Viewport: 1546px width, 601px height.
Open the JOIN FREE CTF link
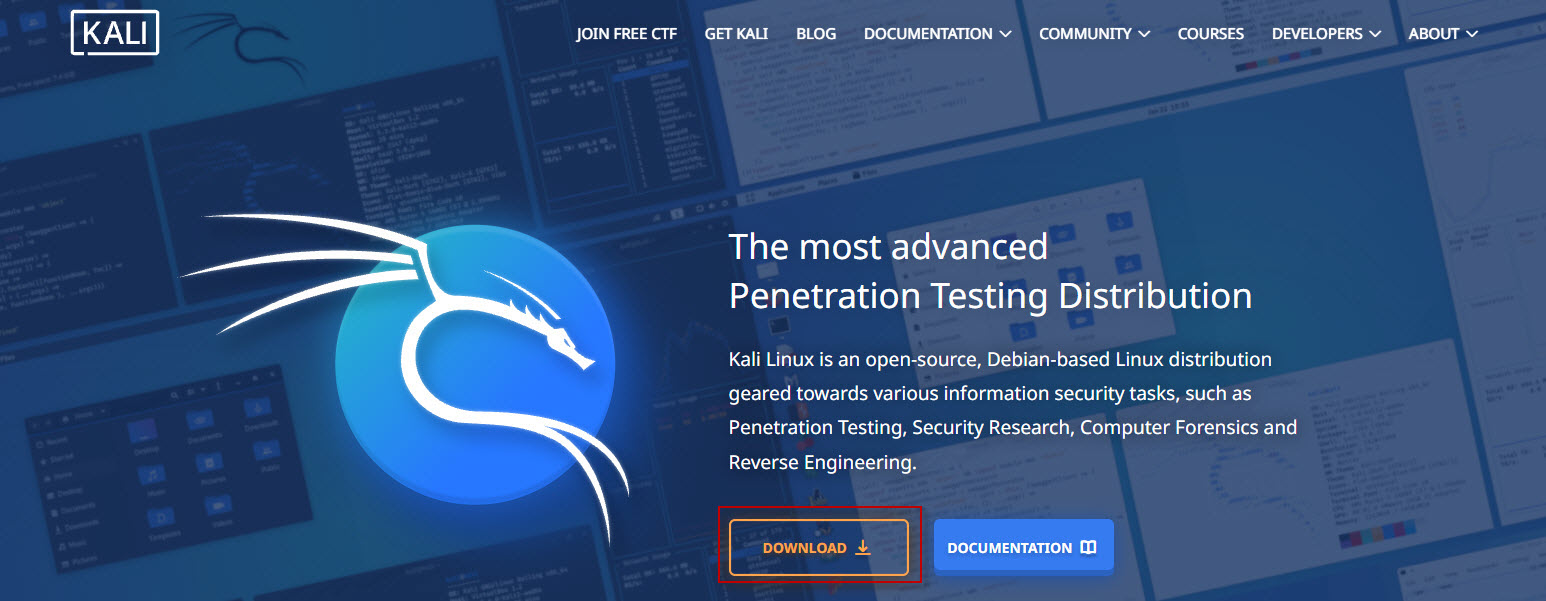pos(627,33)
